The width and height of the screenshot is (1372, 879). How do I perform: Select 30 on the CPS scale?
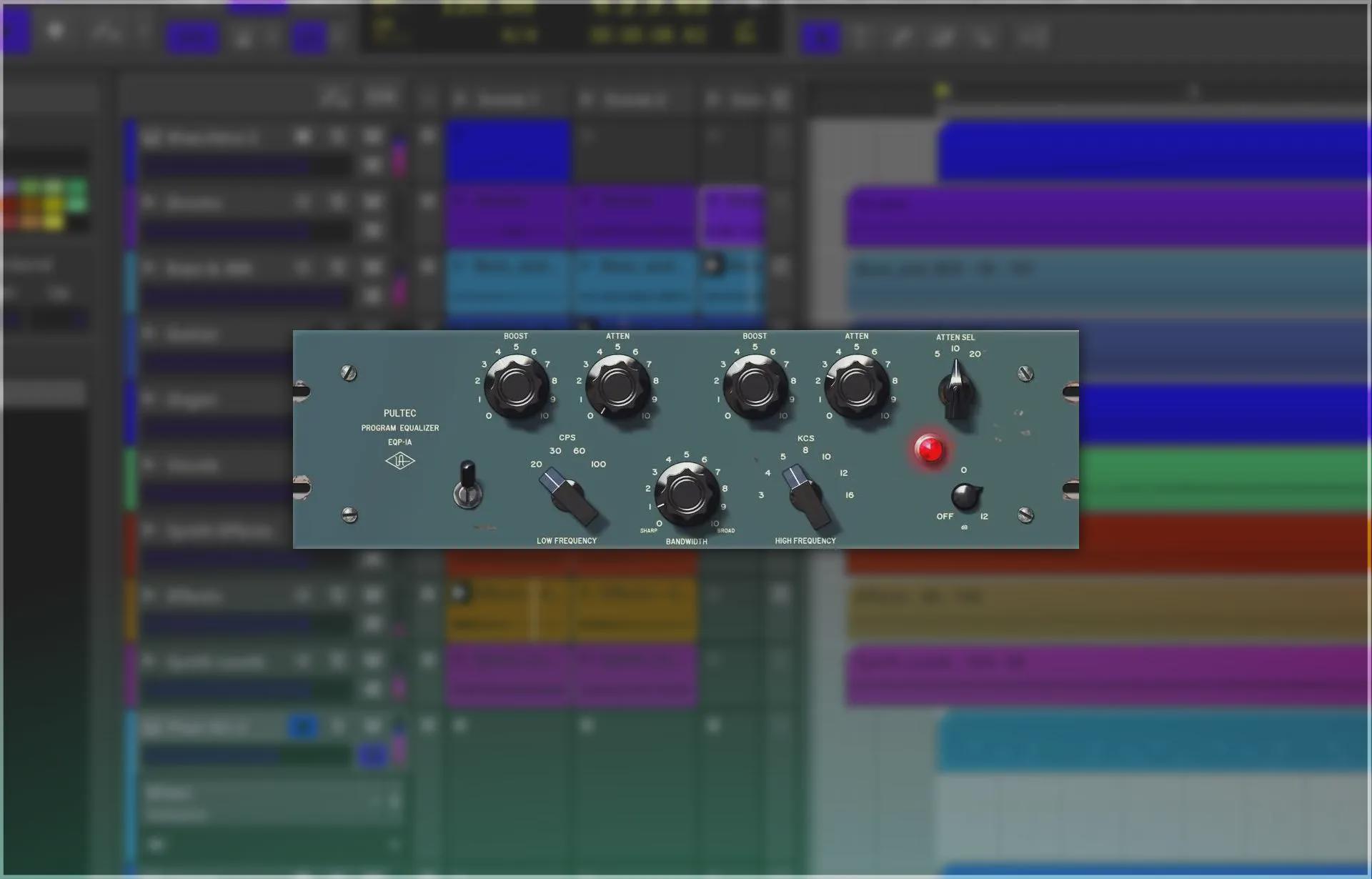(555, 450)
